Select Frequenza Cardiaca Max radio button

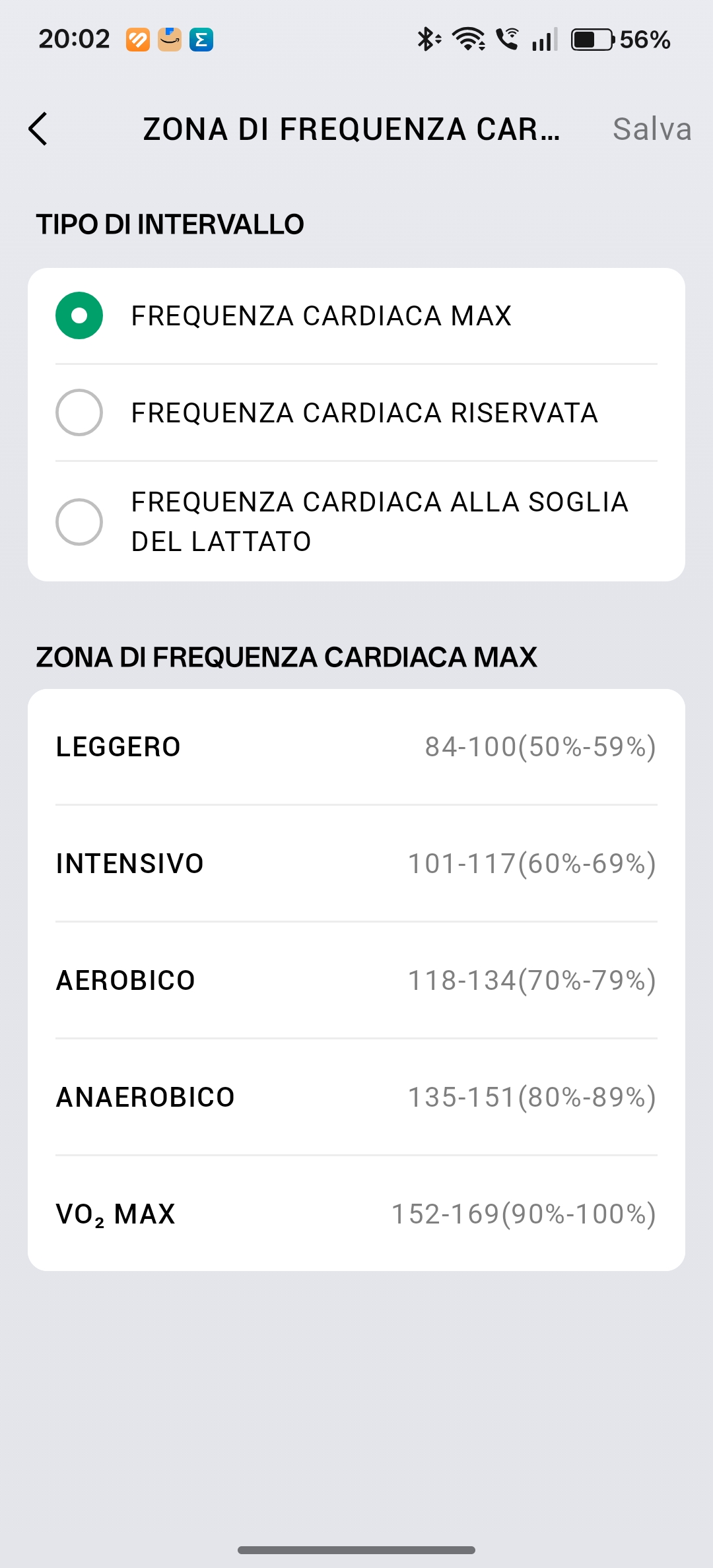[x=79, y=315]
